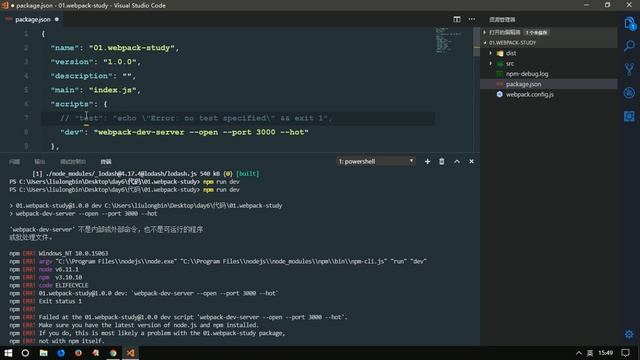The image size is (640, 360).
Task: Split the editor with the split icon
Action: point(457,19)
